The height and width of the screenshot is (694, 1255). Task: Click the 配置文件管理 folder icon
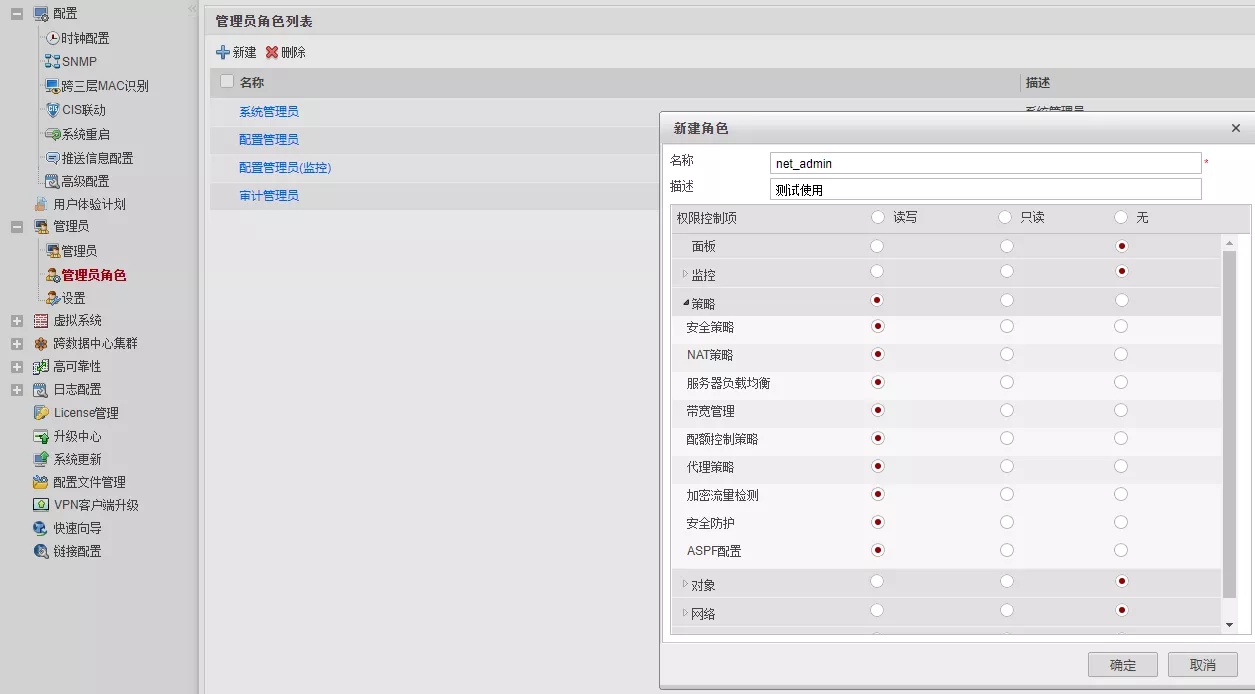click(x=41, y=482)
